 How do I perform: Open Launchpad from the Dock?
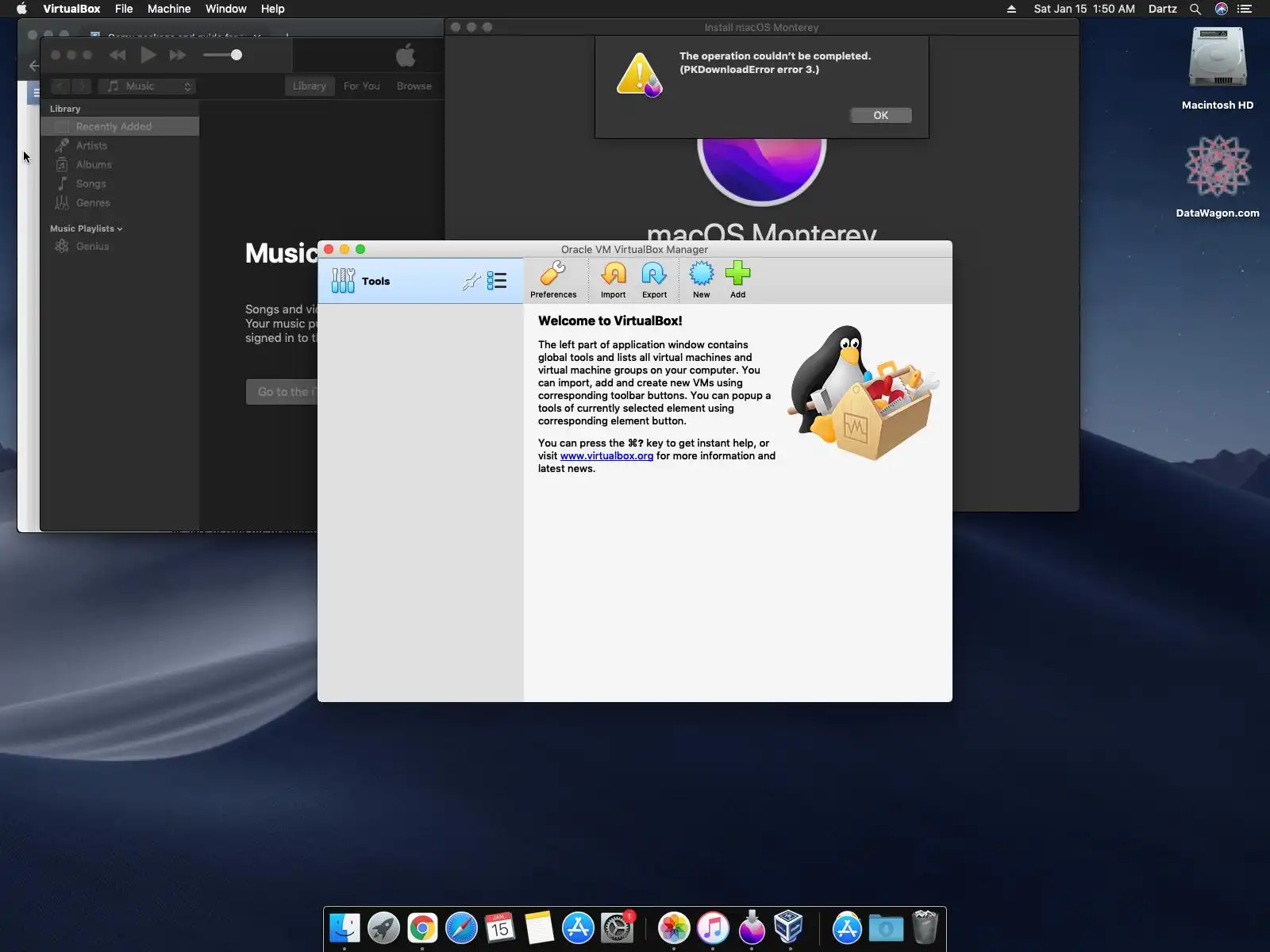tap(383, 927)
